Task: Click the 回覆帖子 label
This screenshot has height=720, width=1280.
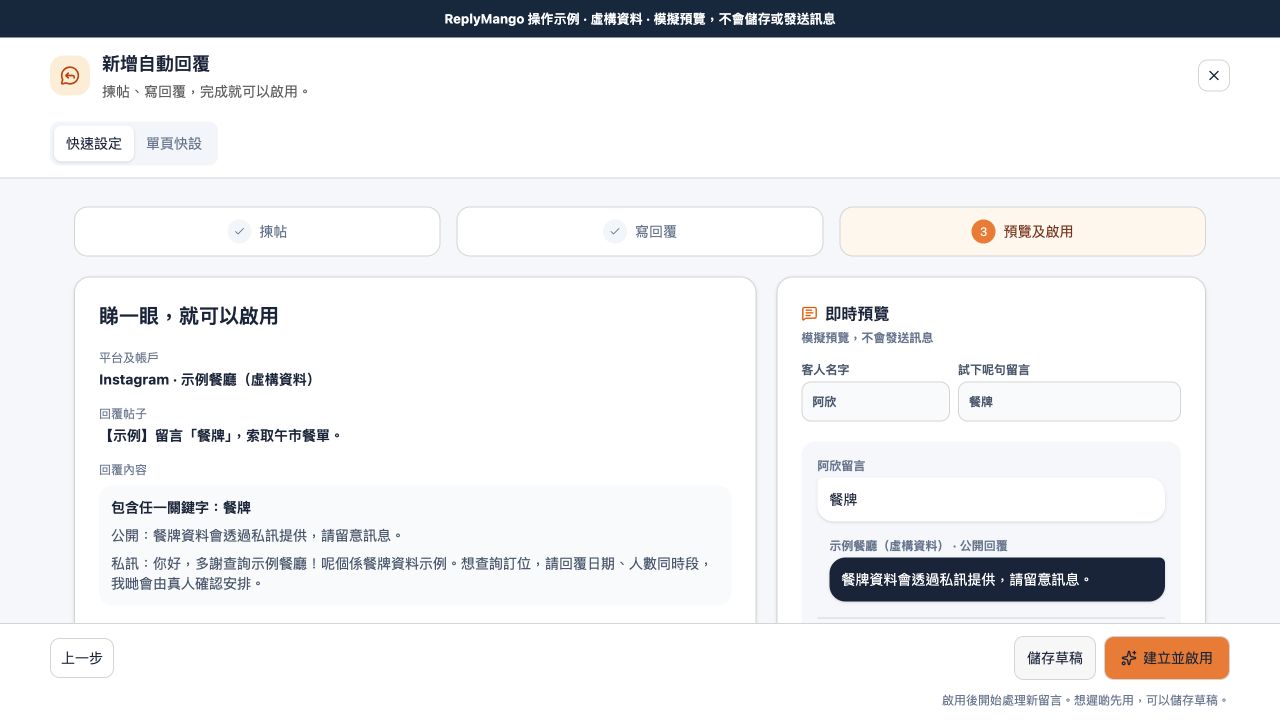Action: 123,414
